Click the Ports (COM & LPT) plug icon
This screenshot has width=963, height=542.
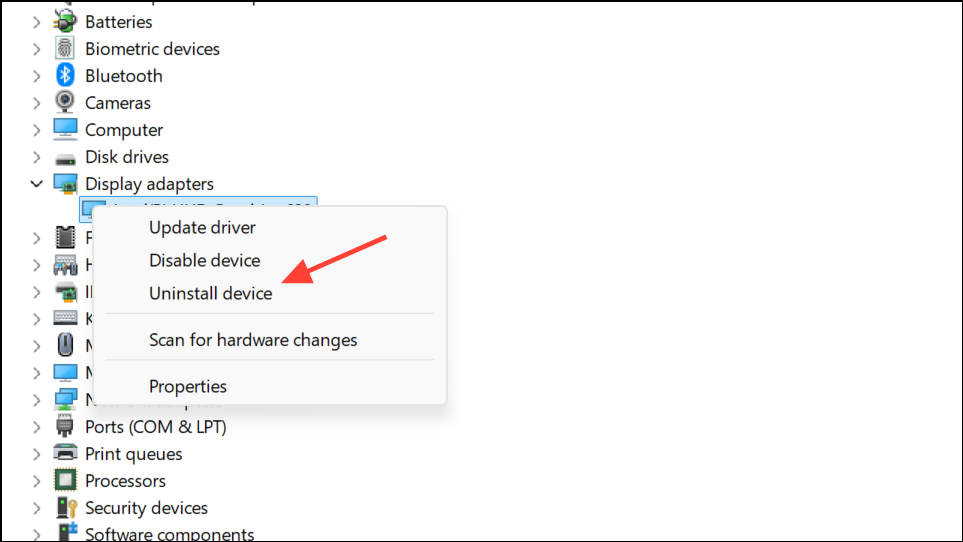coord(65,426)
